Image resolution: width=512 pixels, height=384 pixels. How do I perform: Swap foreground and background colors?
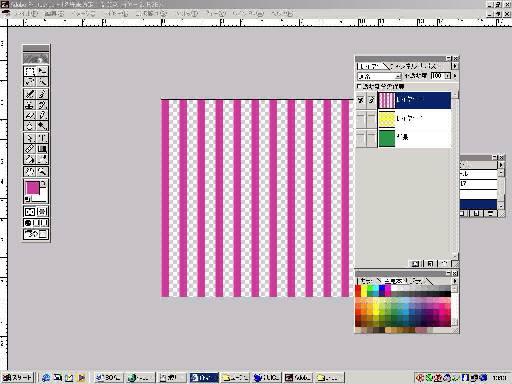tap(44, 183)
